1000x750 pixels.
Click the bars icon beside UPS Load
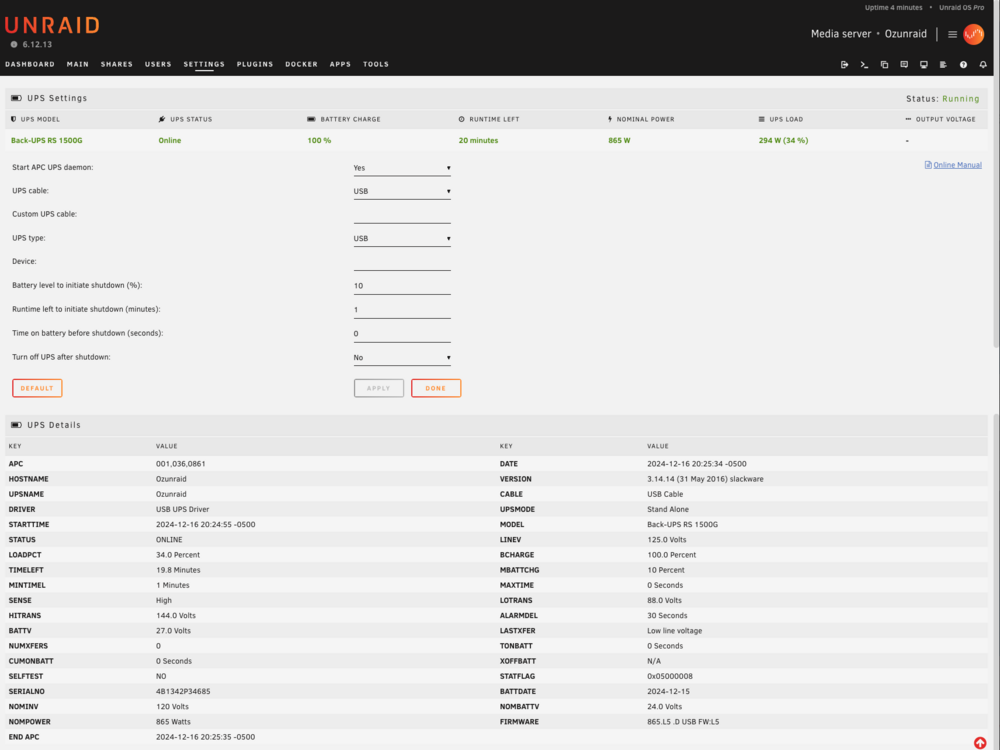[x=761, y=119]
